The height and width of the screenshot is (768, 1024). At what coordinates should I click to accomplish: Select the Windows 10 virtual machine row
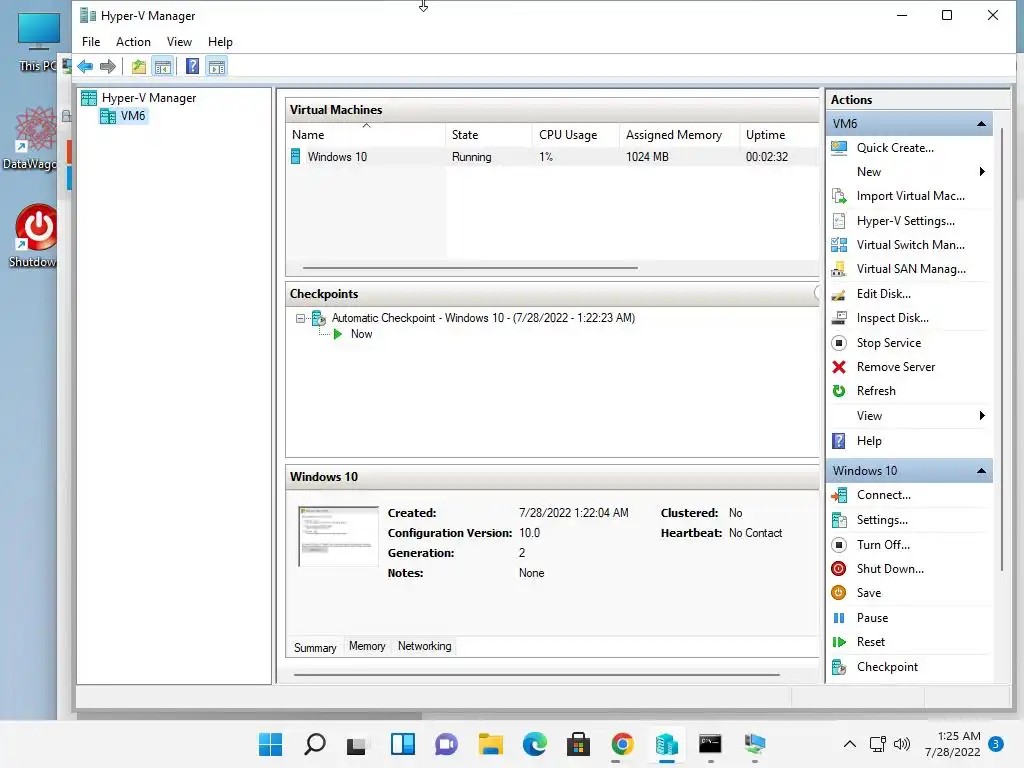(x=552, y=157)
